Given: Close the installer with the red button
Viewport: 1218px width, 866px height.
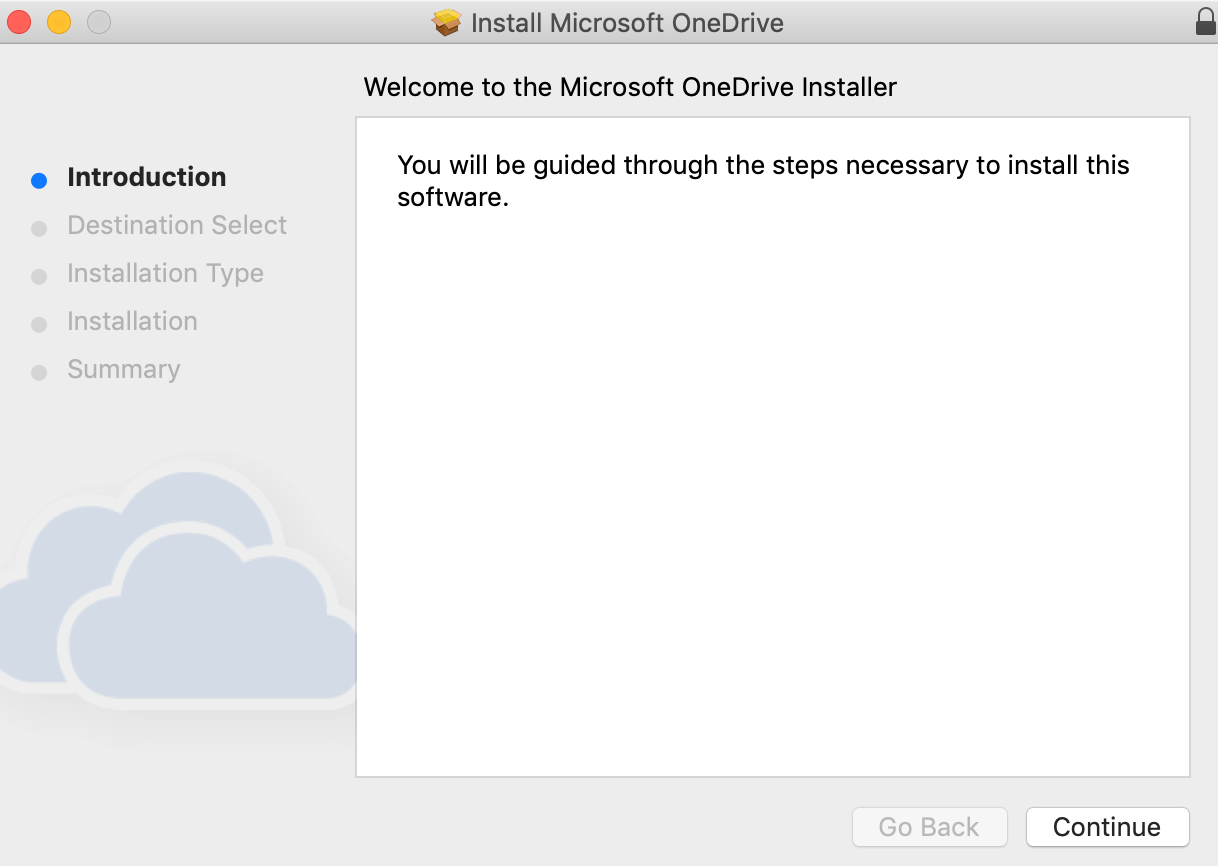Looking at the screenshot, I should [19, 21].
